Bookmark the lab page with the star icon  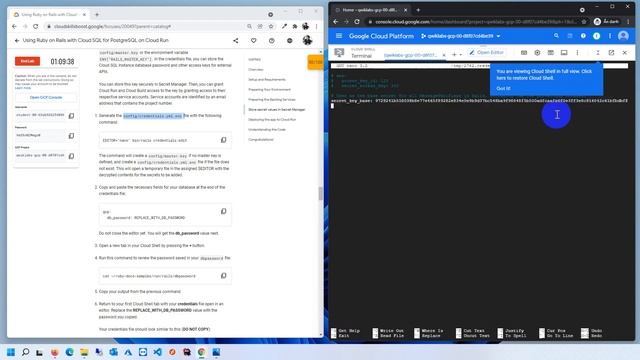(x=271, y=26)
